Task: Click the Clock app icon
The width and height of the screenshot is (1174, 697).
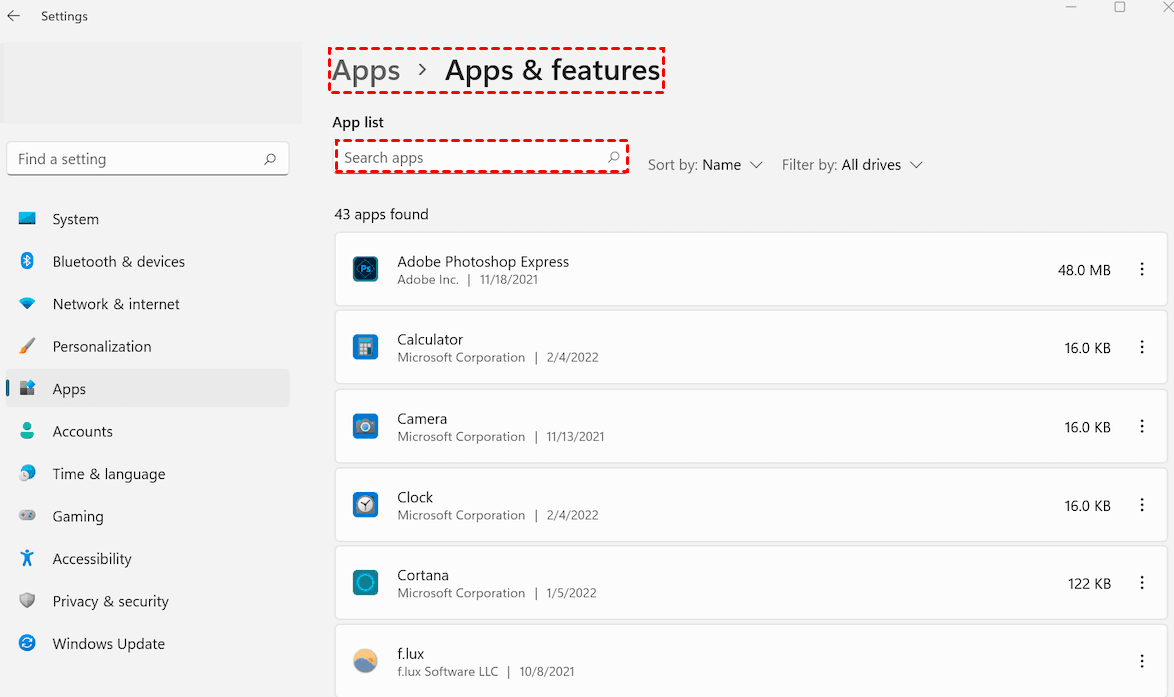Action: pos(365,505)
